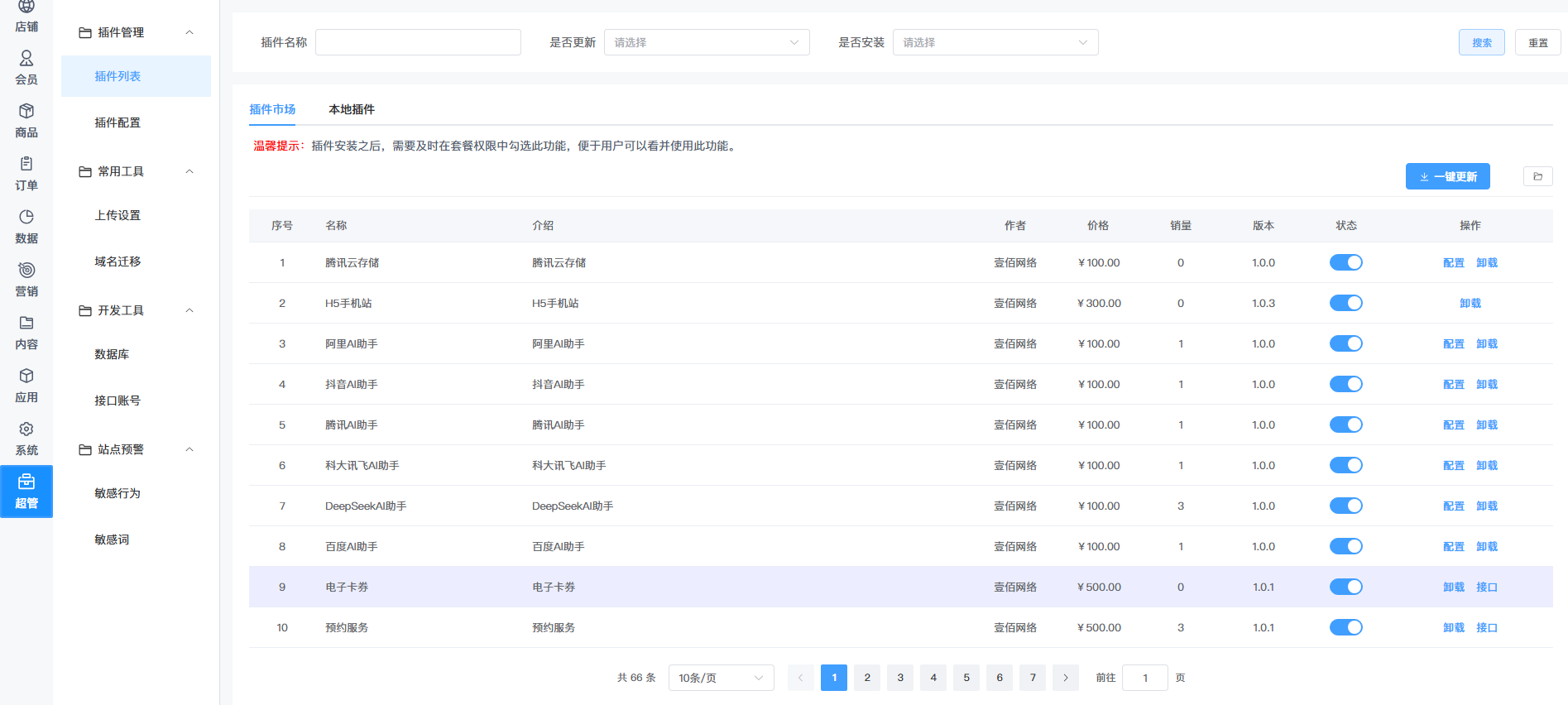Open the 应用 apps section icon
The image size is (1568, 705).
[x=26, y=376]
